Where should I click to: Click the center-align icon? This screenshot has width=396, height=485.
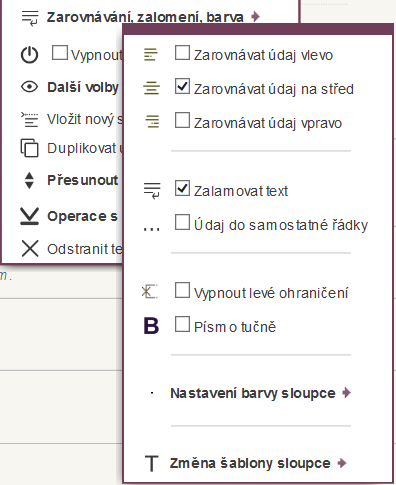151,88
